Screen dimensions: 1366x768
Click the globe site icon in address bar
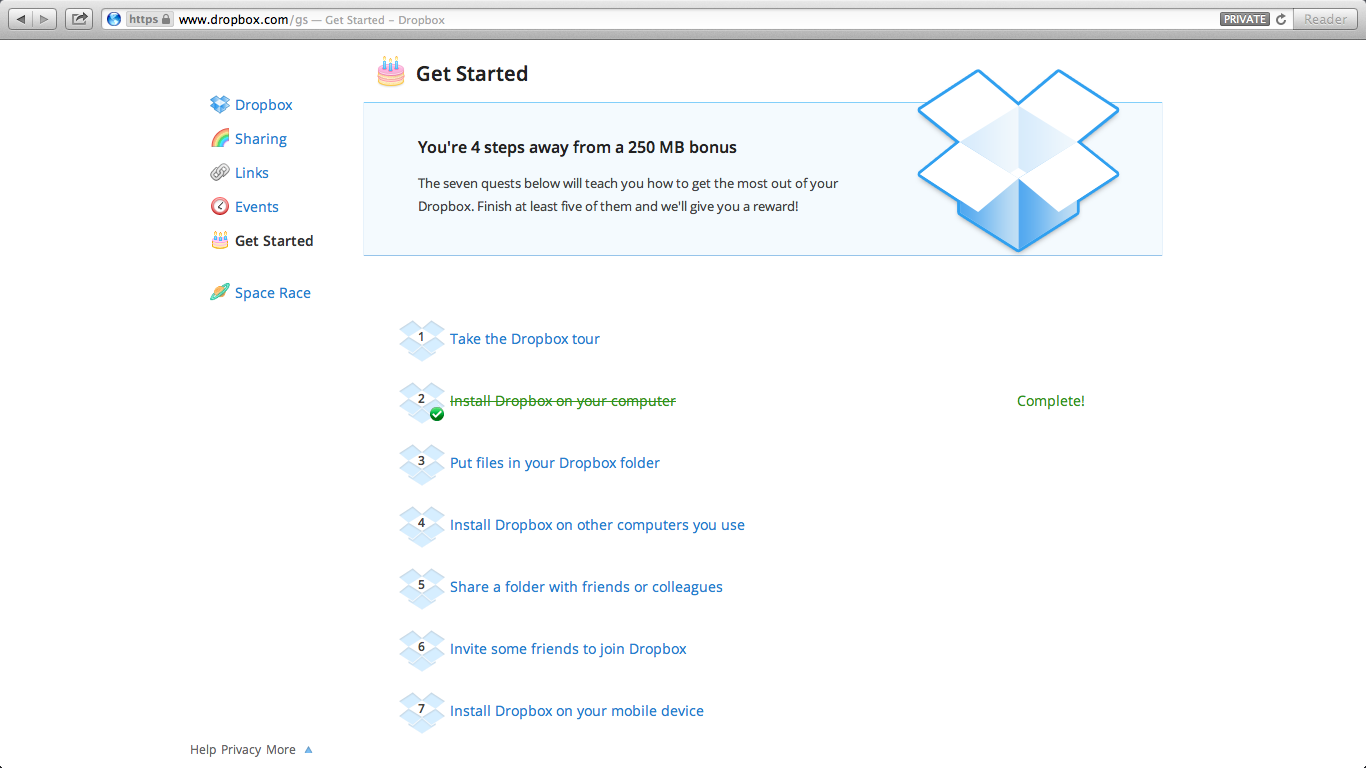(x=113, y=19)
